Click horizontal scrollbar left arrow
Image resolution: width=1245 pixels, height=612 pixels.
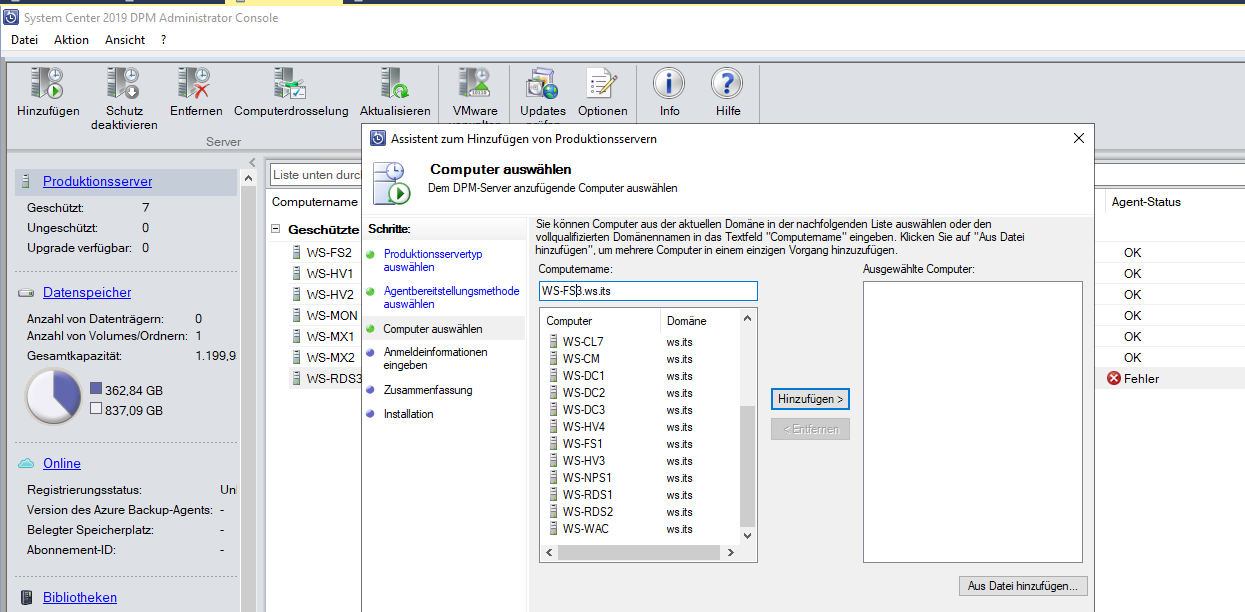click(548, 552)
